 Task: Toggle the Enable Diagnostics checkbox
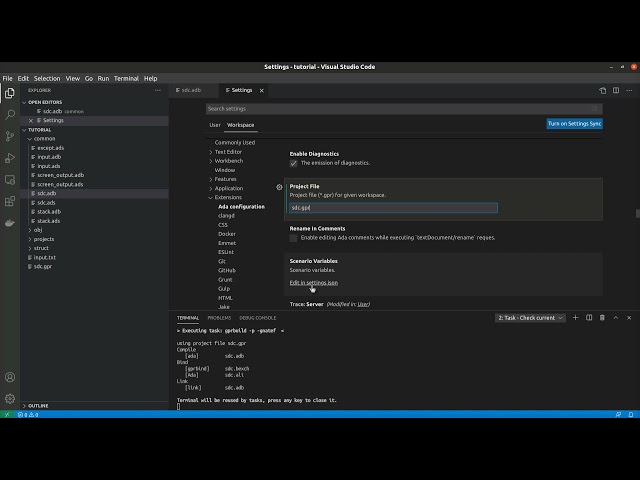(x=293, y=163)
